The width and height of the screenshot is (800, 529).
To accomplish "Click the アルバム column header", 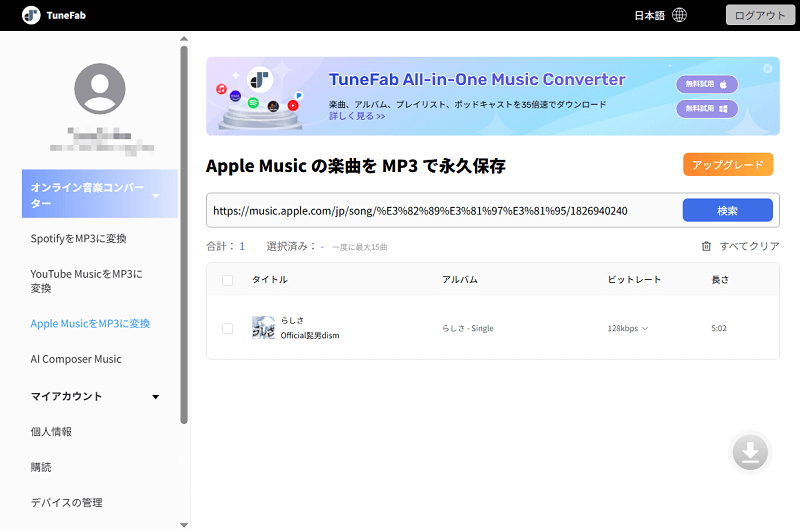I will [x=460, y=280].
